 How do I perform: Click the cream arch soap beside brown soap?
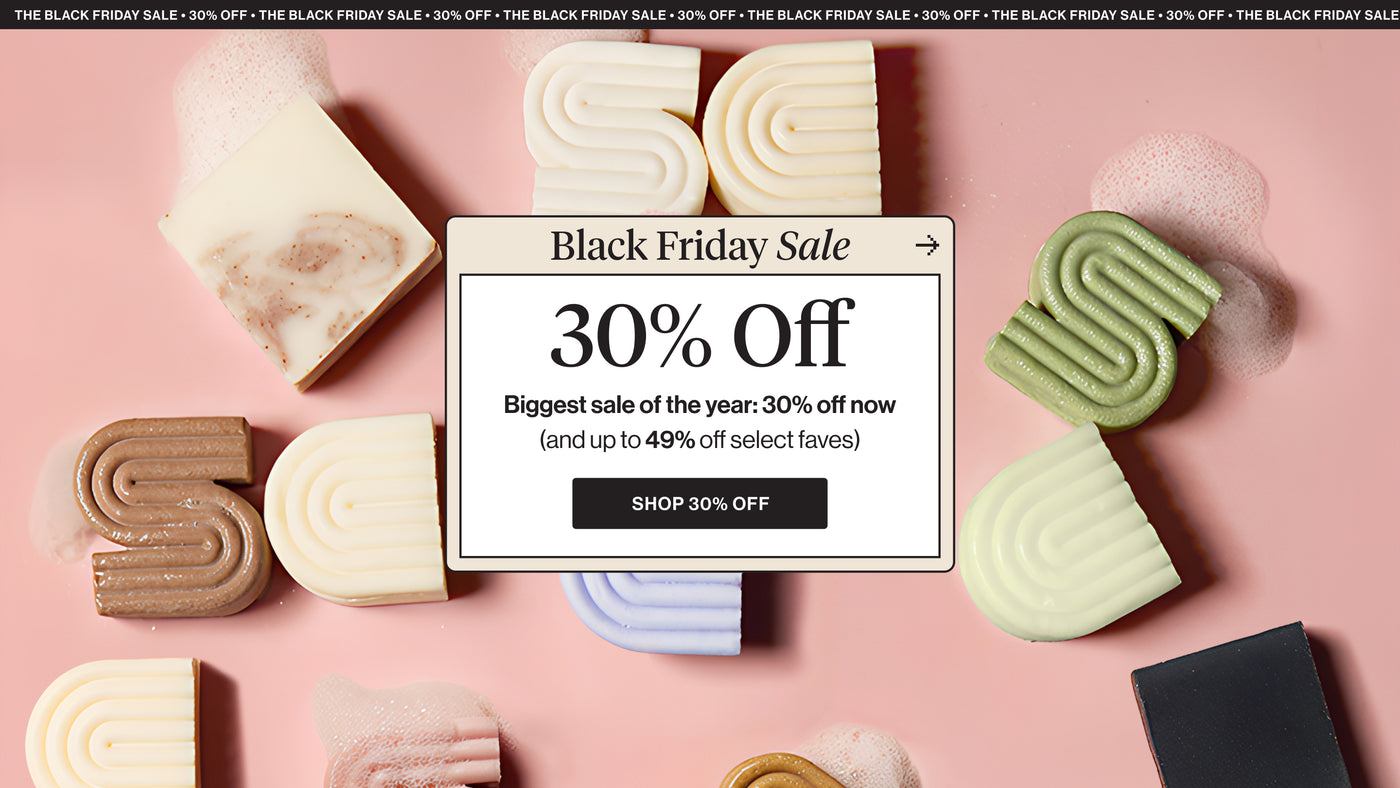(x=355, y=510)
